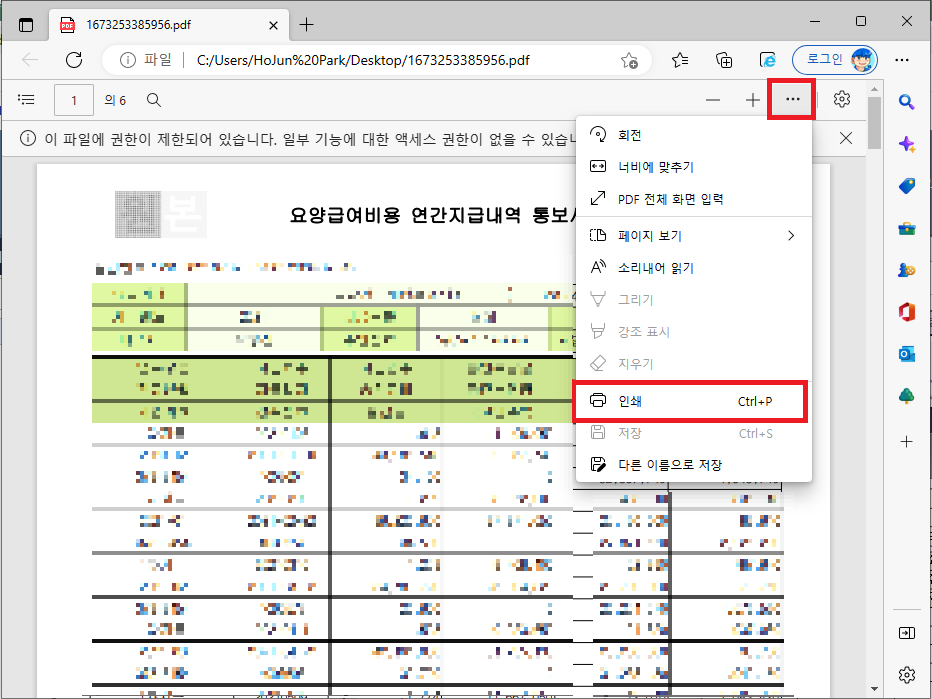
Task: Open Copilot sparkle sidebar icon
Action: [x=906, y=144]
